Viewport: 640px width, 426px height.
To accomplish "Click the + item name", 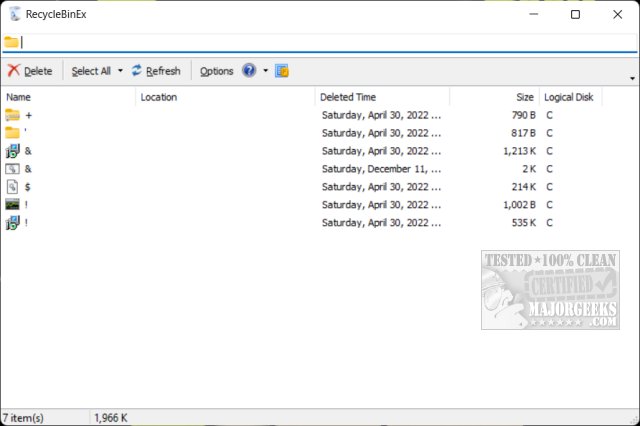I will coord(29,115).
